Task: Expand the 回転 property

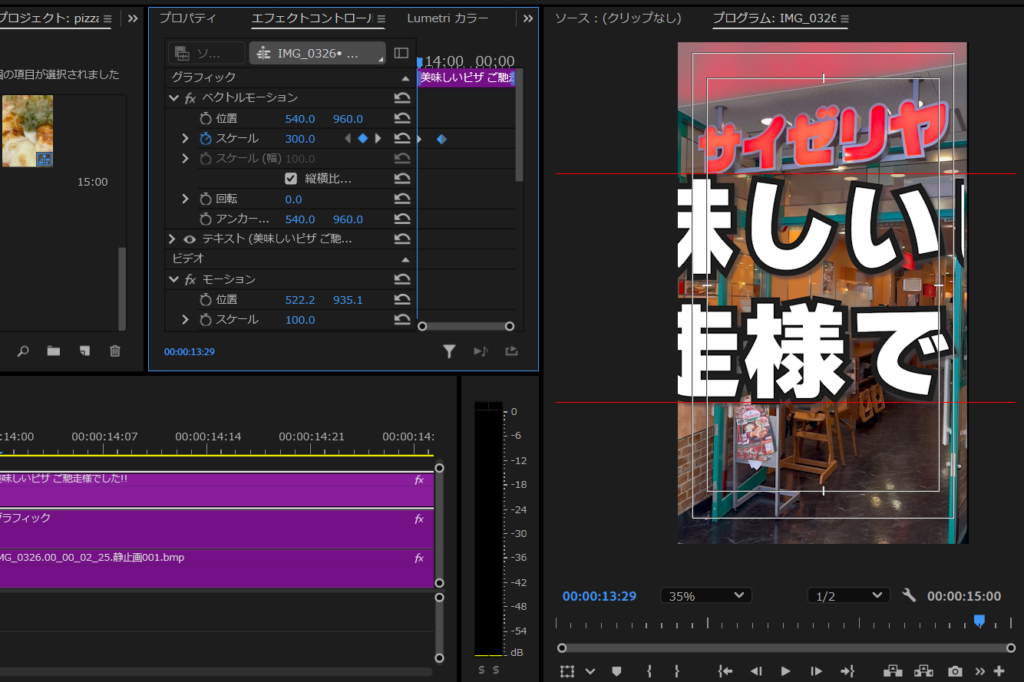Action: (x=185, y=199)
